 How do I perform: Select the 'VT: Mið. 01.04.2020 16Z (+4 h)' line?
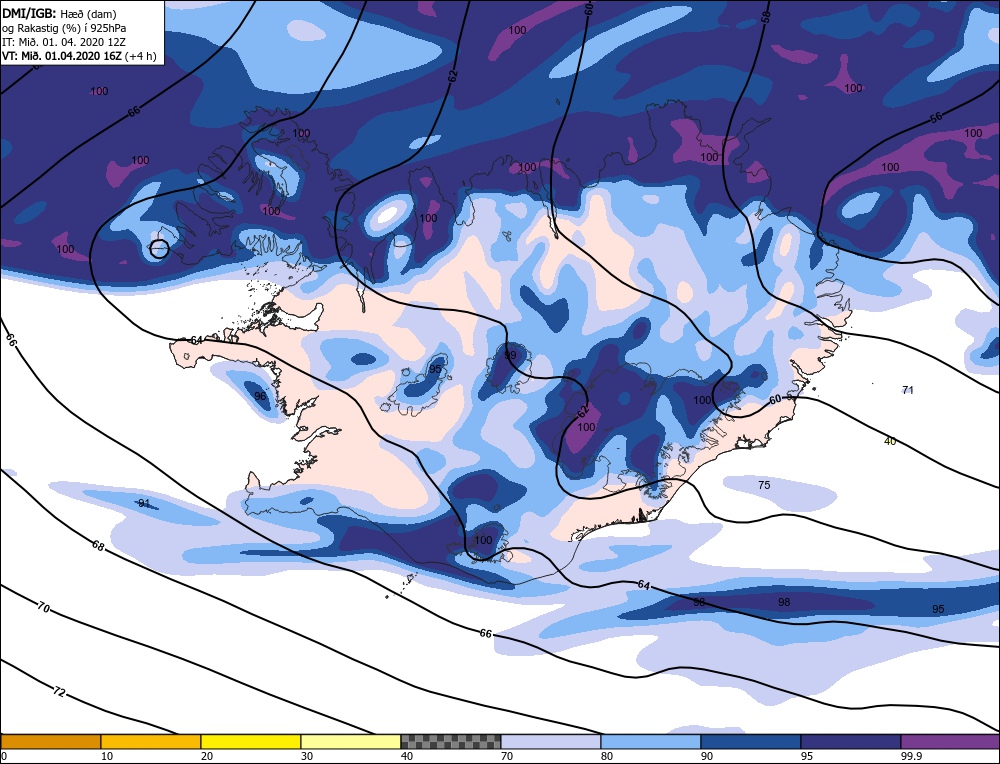pyautogui.click(x=79, y=55)
